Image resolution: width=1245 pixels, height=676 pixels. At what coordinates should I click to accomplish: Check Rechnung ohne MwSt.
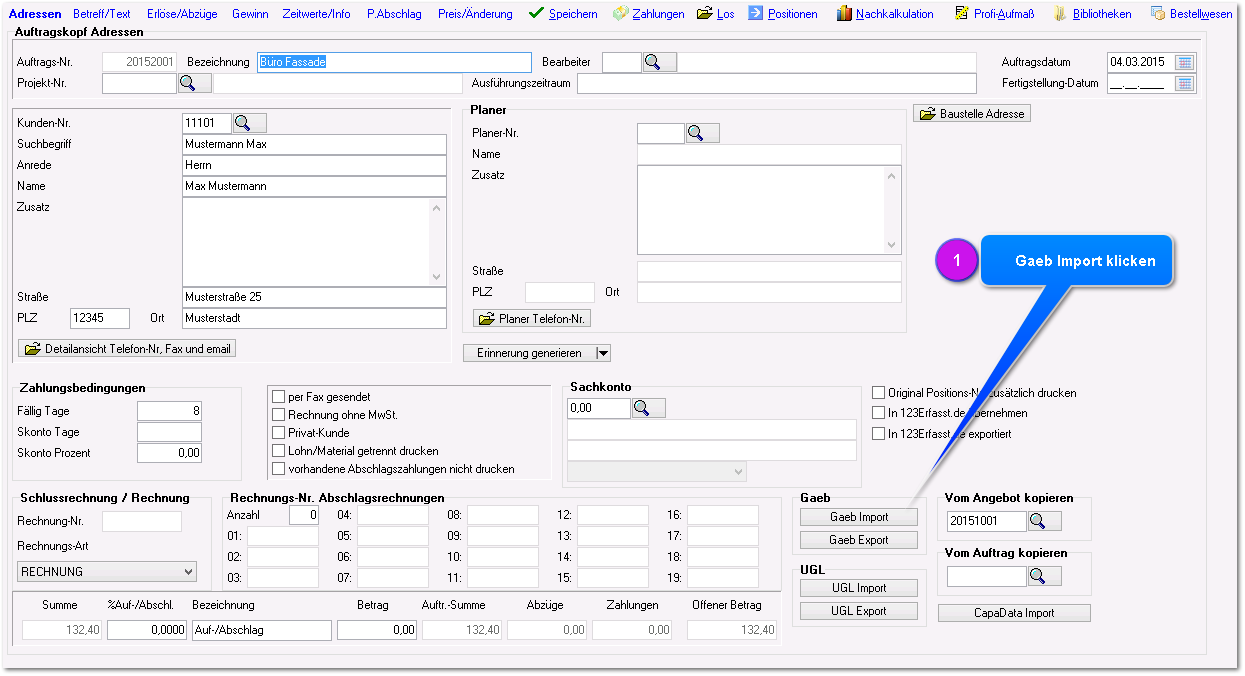point(279,415)
